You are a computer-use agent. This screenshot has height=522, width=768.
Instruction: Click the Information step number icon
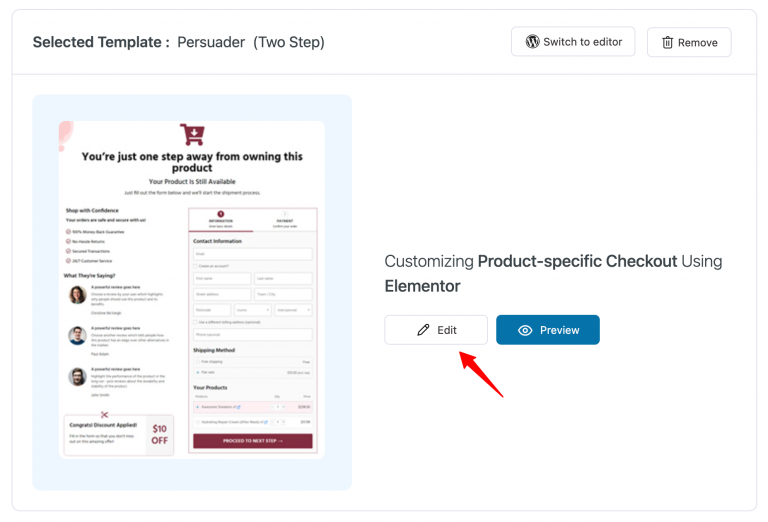(221, 214)
